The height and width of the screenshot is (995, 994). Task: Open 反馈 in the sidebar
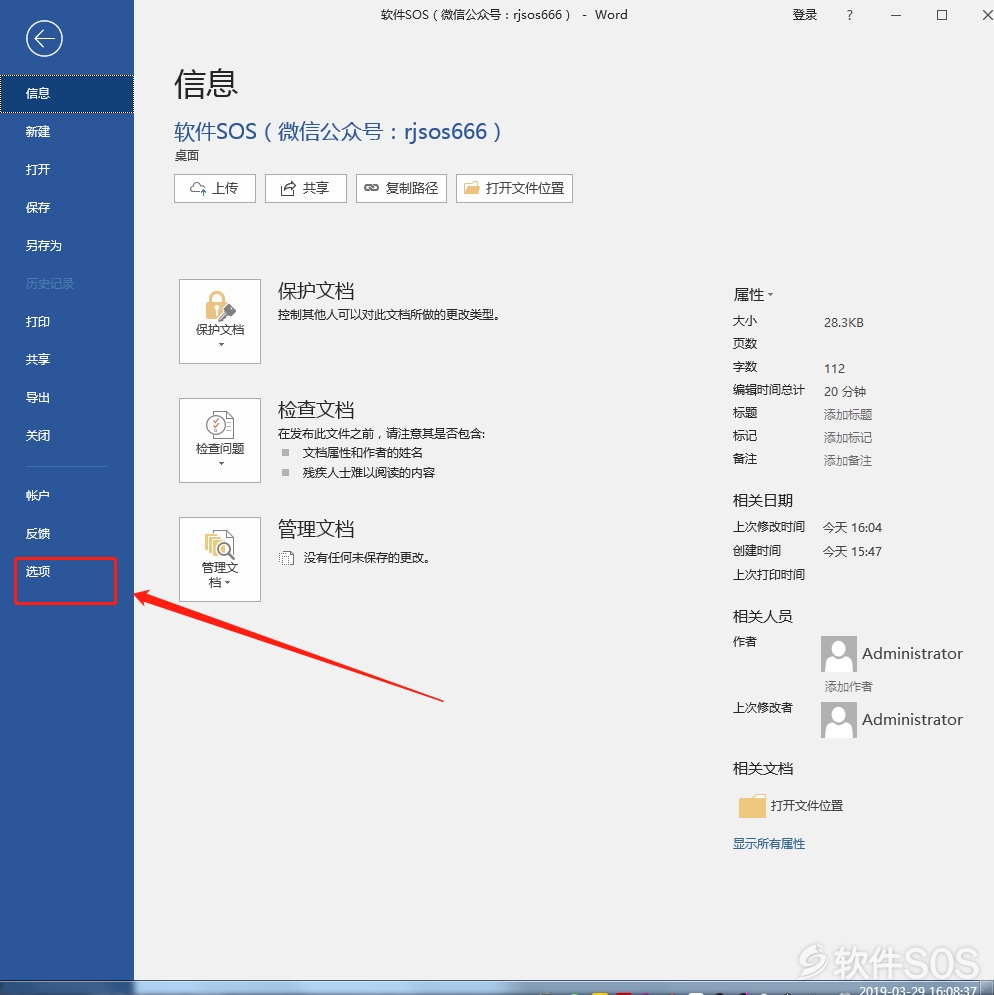[x=67, y=534]
